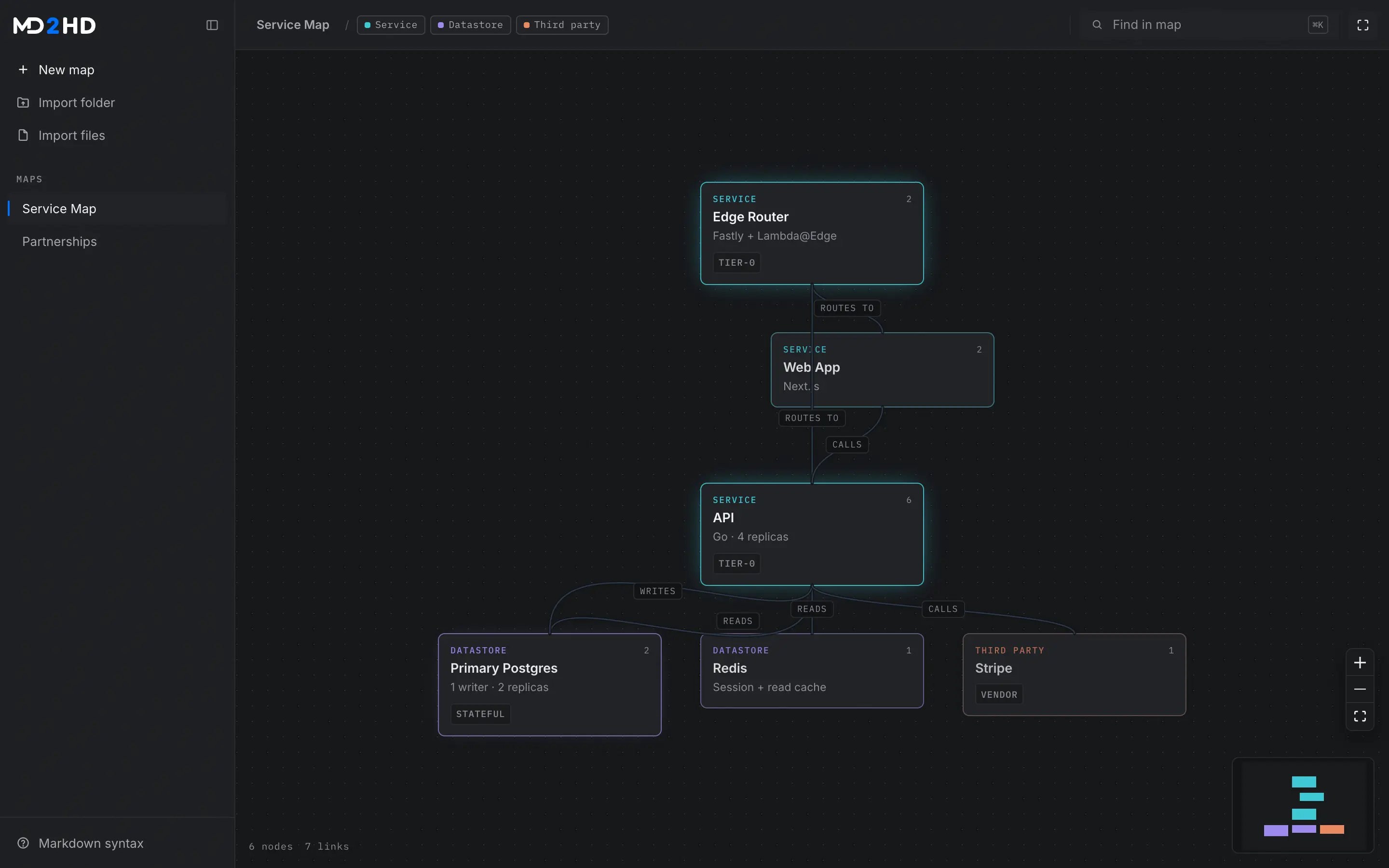The width and height of the screenshot is (1389, 868).
Task: Click 'Go · 4 replicas' description
Action: pos(750,537)
